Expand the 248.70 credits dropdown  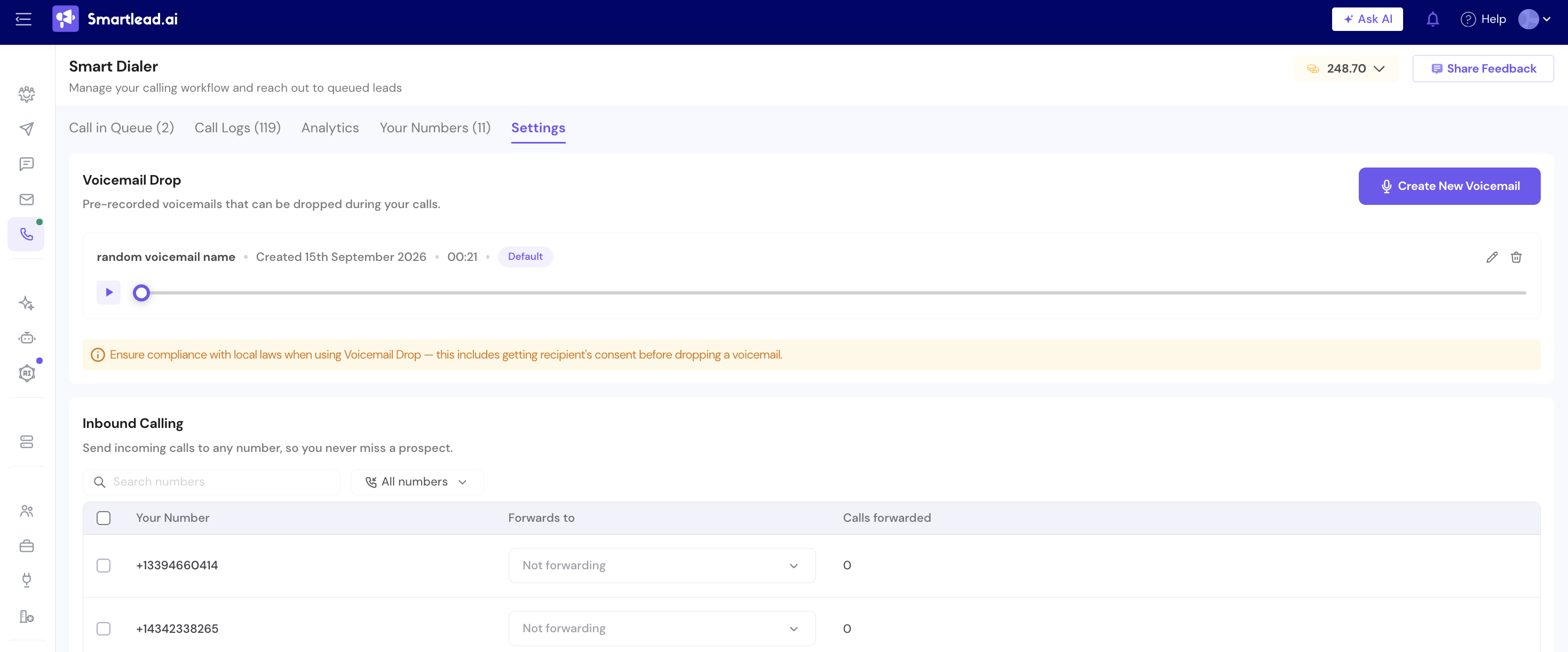[x=1345, y=68]
